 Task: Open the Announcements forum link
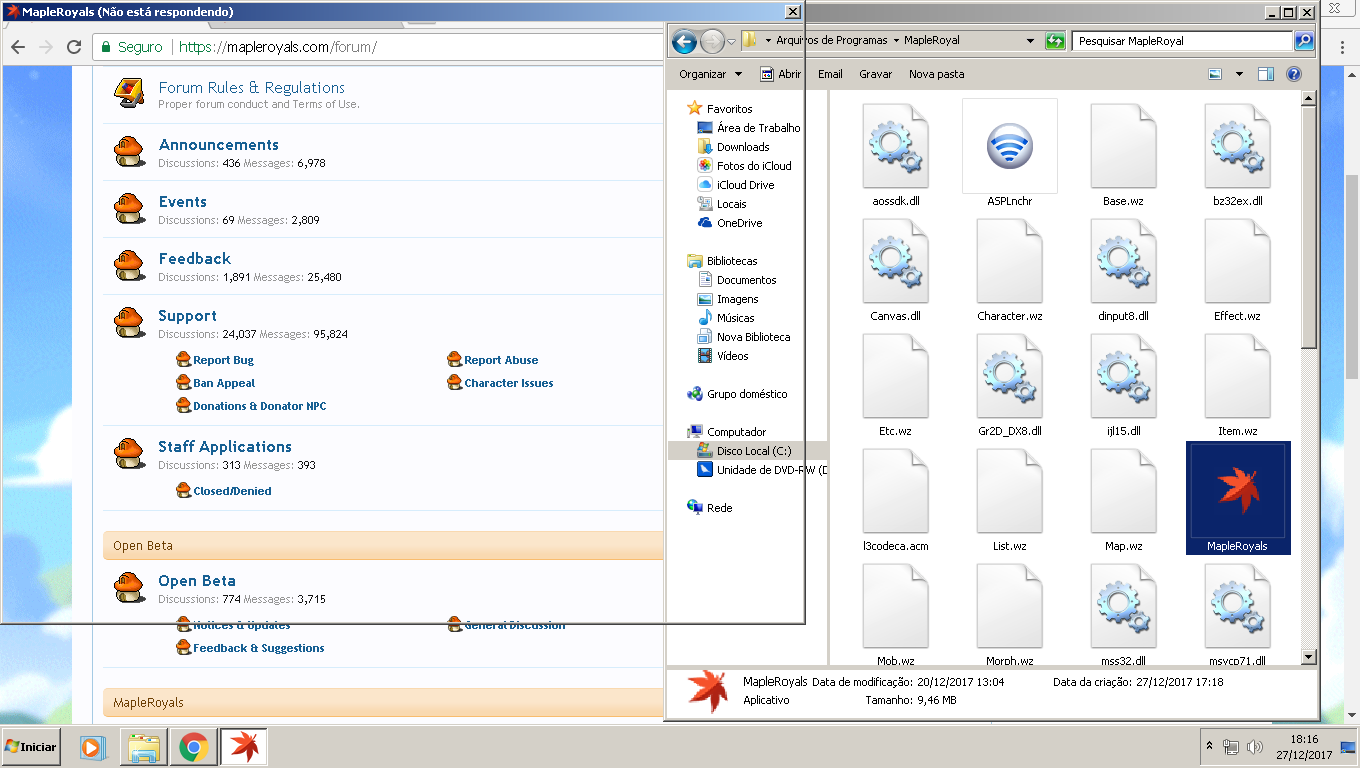point(218,145)
